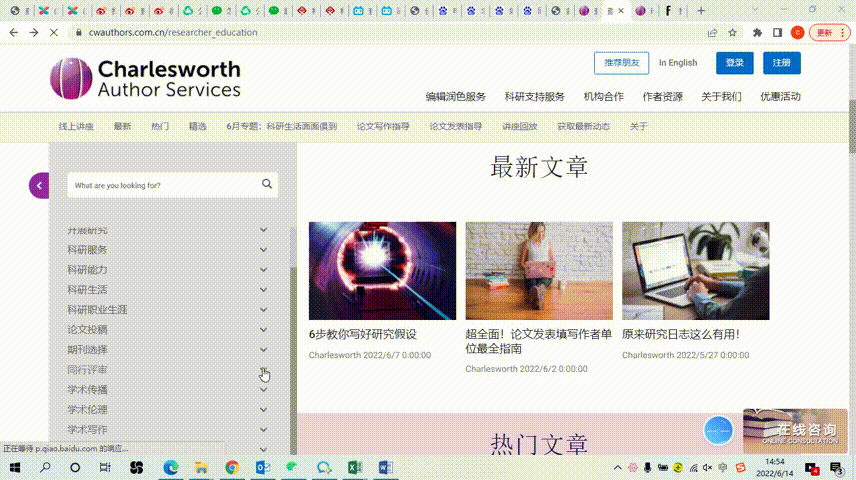Screen dimensions: 856x480
Task: Select the 获取最新动态 sub-navigation tab
Action: click(x=583, y=126)
